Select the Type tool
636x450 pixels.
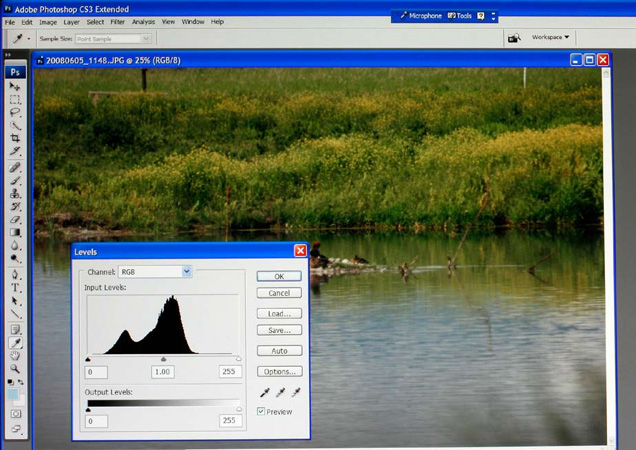point(15,287)
